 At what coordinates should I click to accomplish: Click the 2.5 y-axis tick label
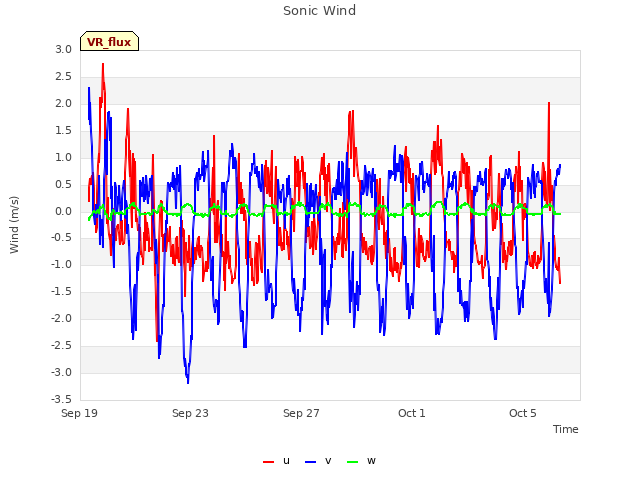tap(64, 77)
